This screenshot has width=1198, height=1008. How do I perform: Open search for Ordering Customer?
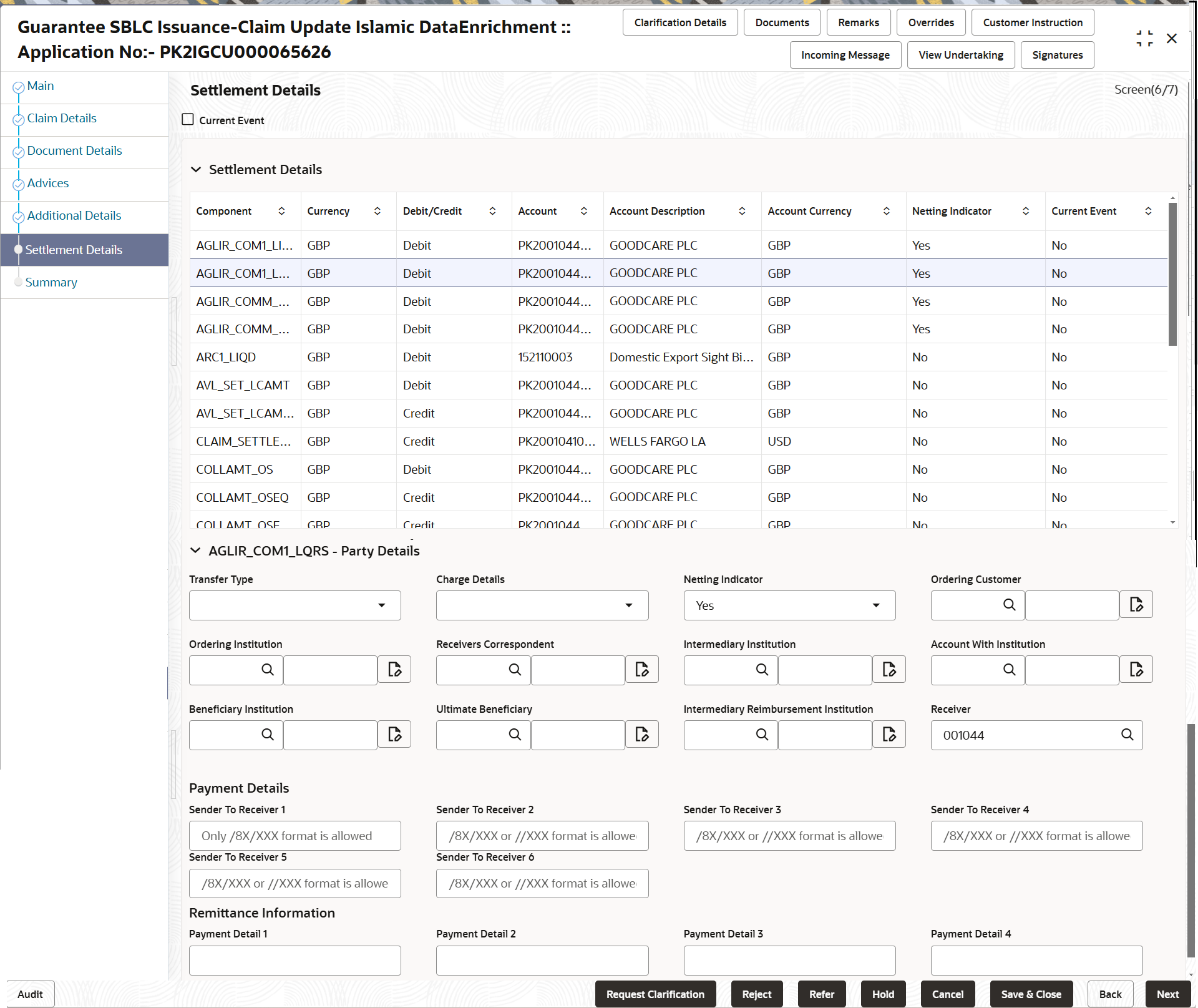(1009, 605)
